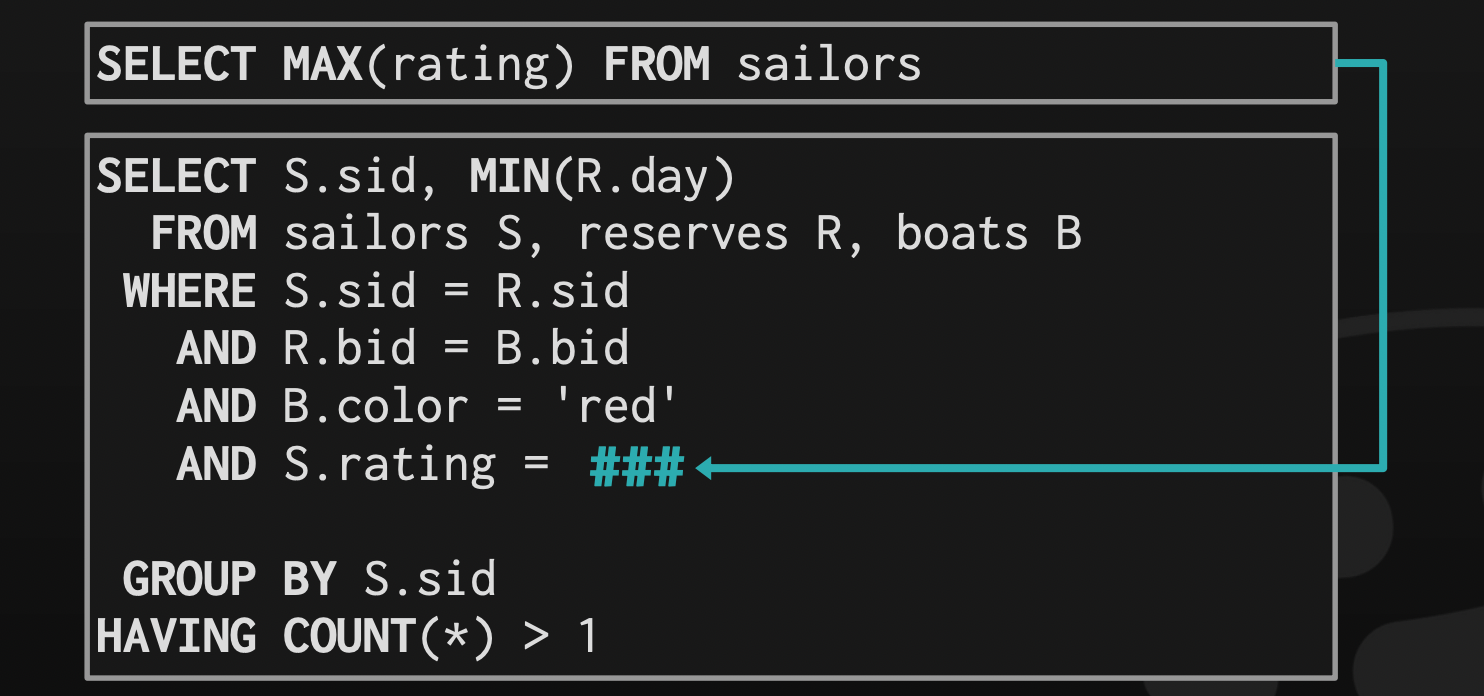The width and height of the screenshot is (1484, 696).
Task: Click 'sailors' in the top query
Action: 829,65
